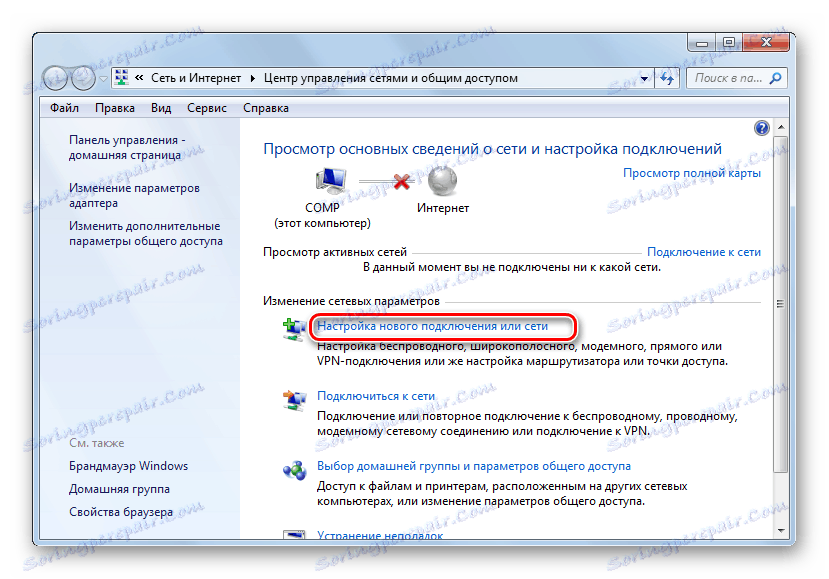The height and width of the screenshot is (579, 829).
Task: Click 'Подключиться к сети' link
Action: 376,396
